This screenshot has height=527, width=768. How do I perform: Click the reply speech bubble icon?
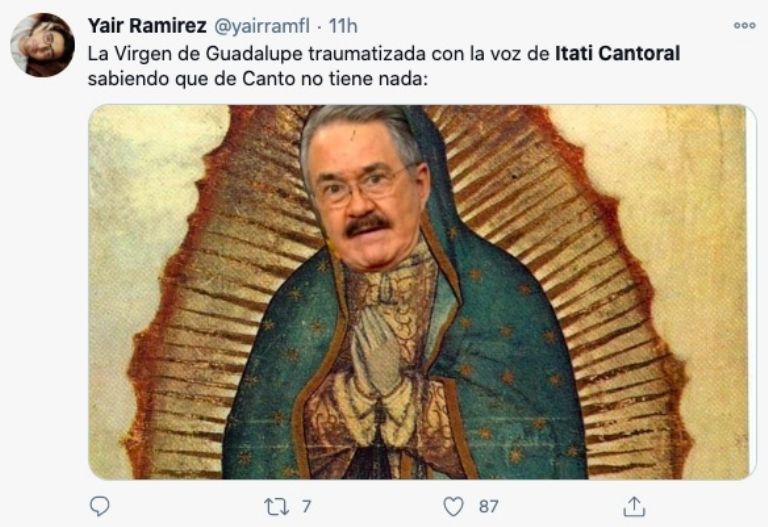[x=100, y=506]
